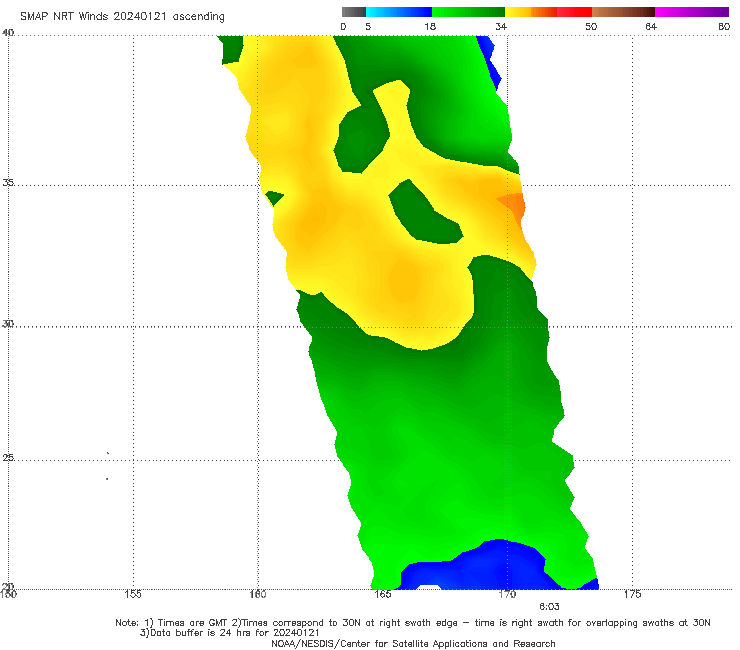This screenshot has height=650, width=740.
Task: Click the magenta-purple segment of the color bar
Action: tap(692, 12)
